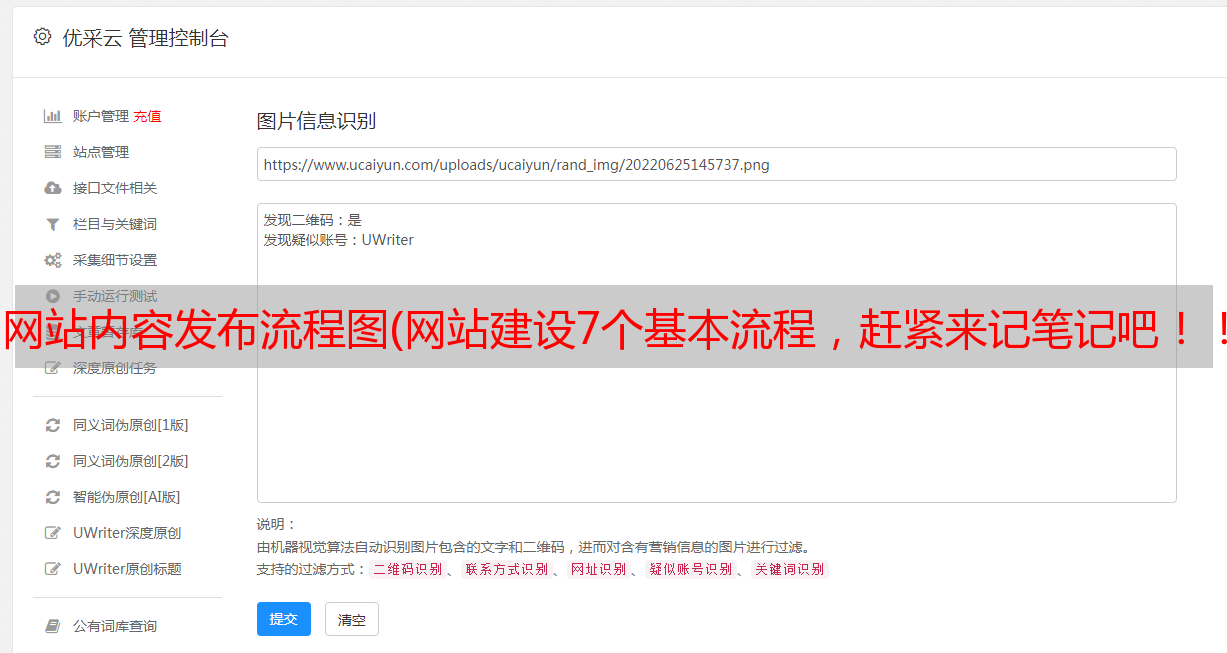
Task: Click the 疑似账号识别 filter tag
Action: [690, 569]
